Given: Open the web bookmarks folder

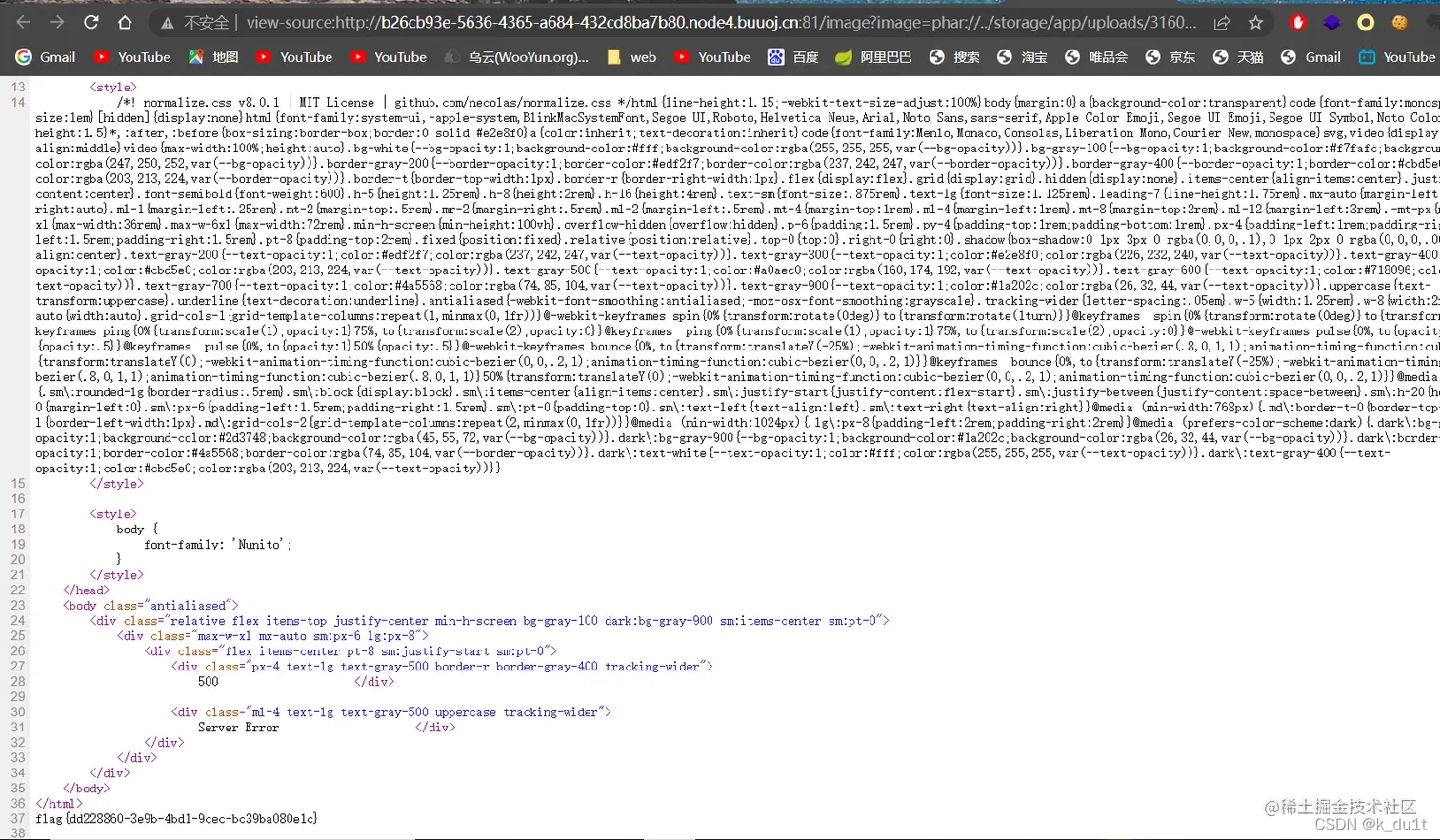Looking at the screenshot, I should [631, 57].
